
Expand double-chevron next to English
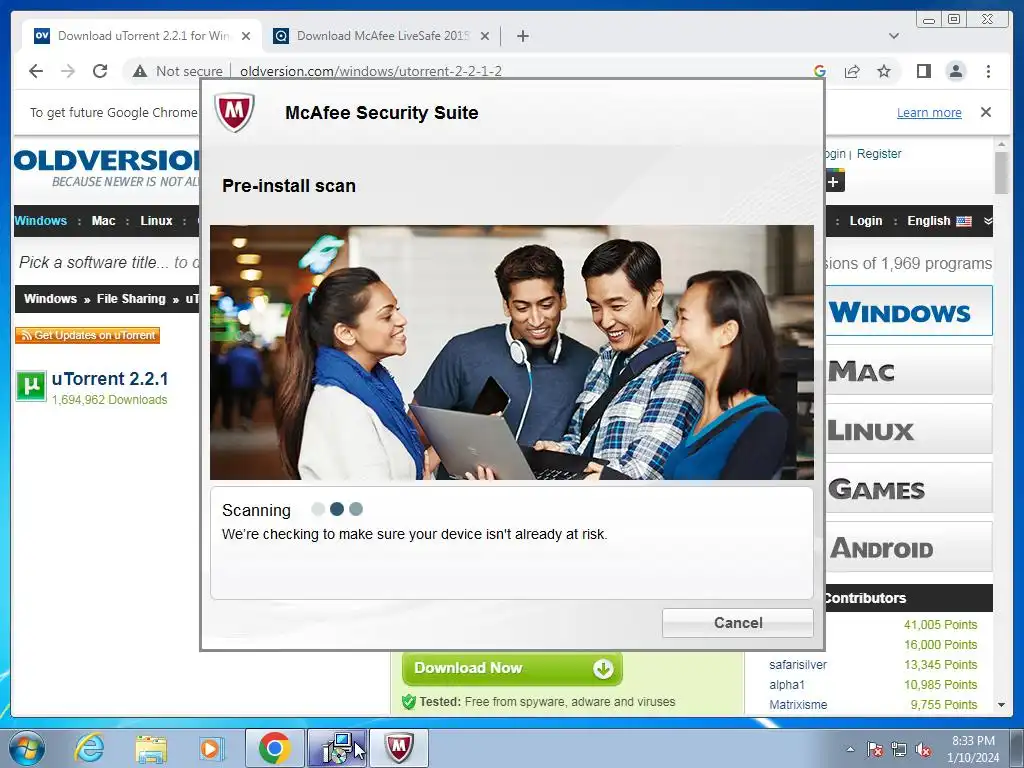987,221
